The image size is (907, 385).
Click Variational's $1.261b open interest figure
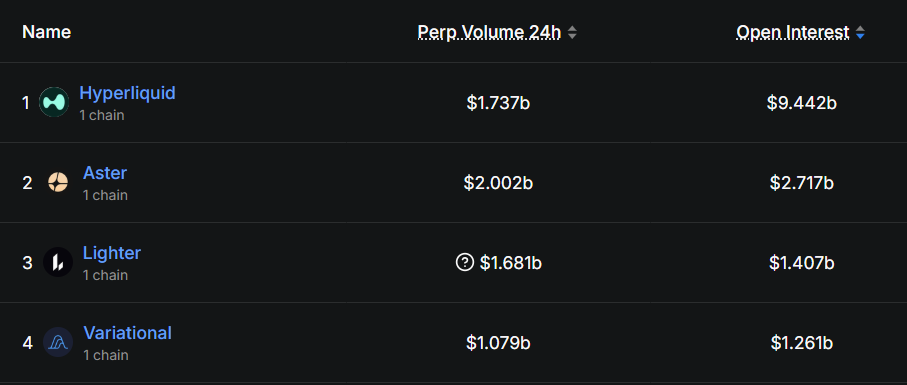click(x=802, y=343)
